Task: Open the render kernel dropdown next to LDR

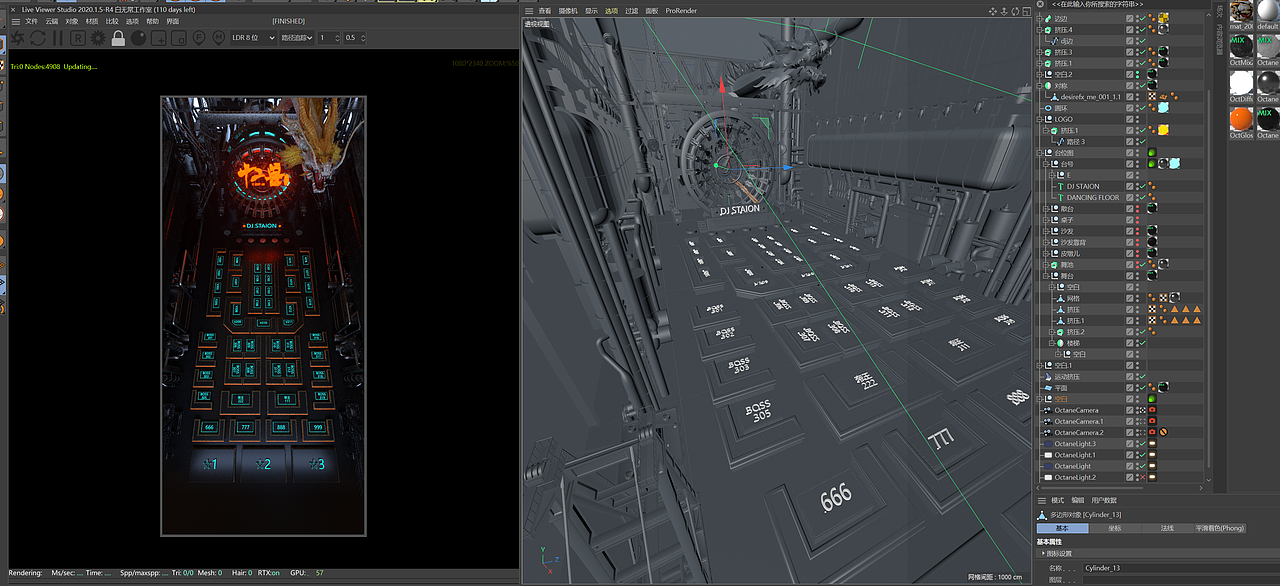Action: pos(297,38)
